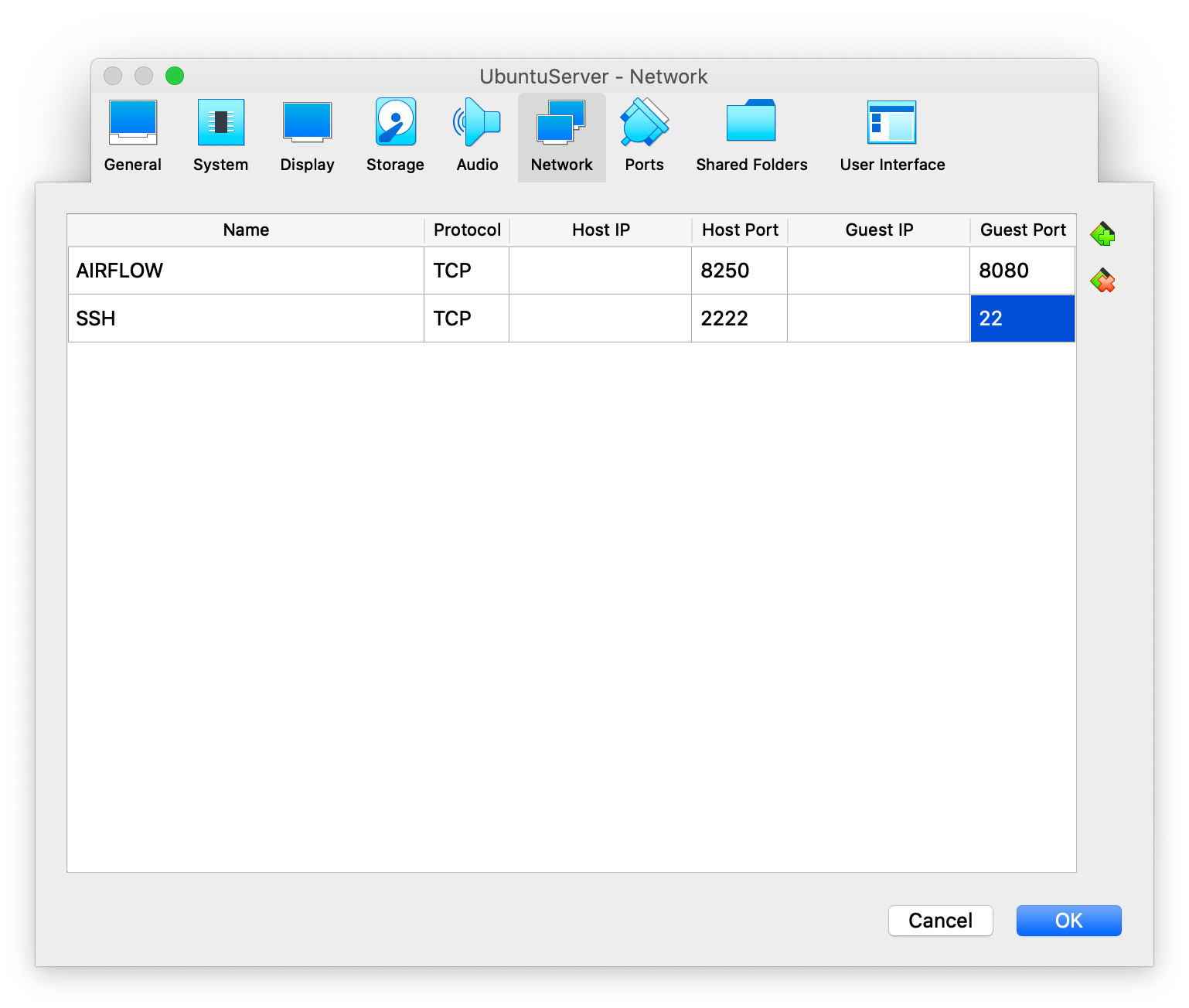Click the empty Host IP cell for SSH
The height and width of the screenshot is (1008, 1189).
click(601, 318)
